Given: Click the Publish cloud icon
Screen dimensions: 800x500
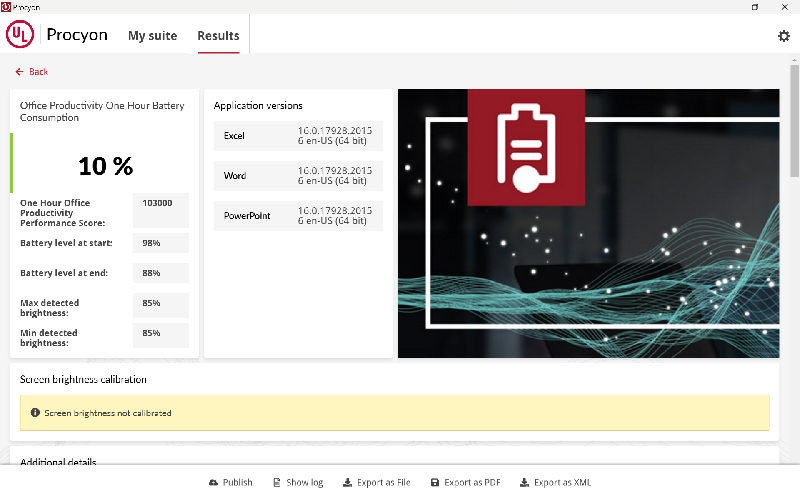Looking at the screenshot, I should click(213, 482).
